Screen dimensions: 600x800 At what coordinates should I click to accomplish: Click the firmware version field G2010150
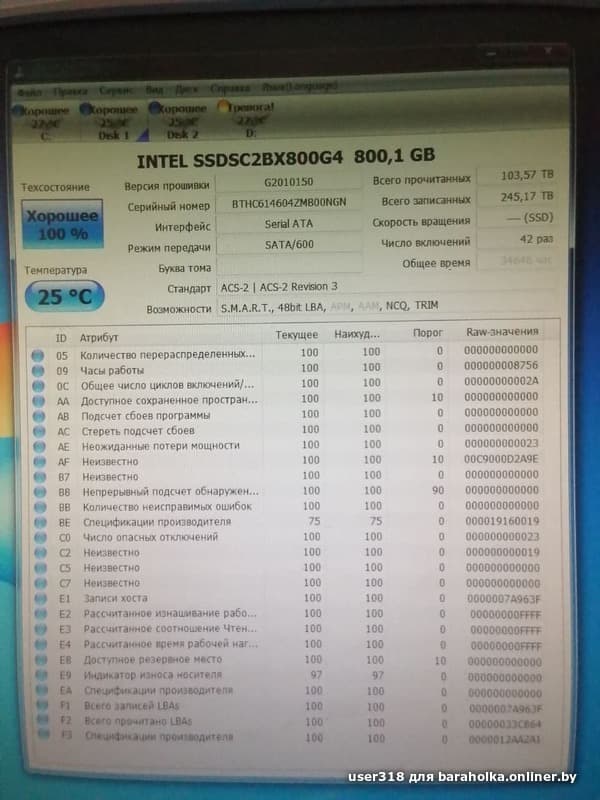[x=289, y=182]
